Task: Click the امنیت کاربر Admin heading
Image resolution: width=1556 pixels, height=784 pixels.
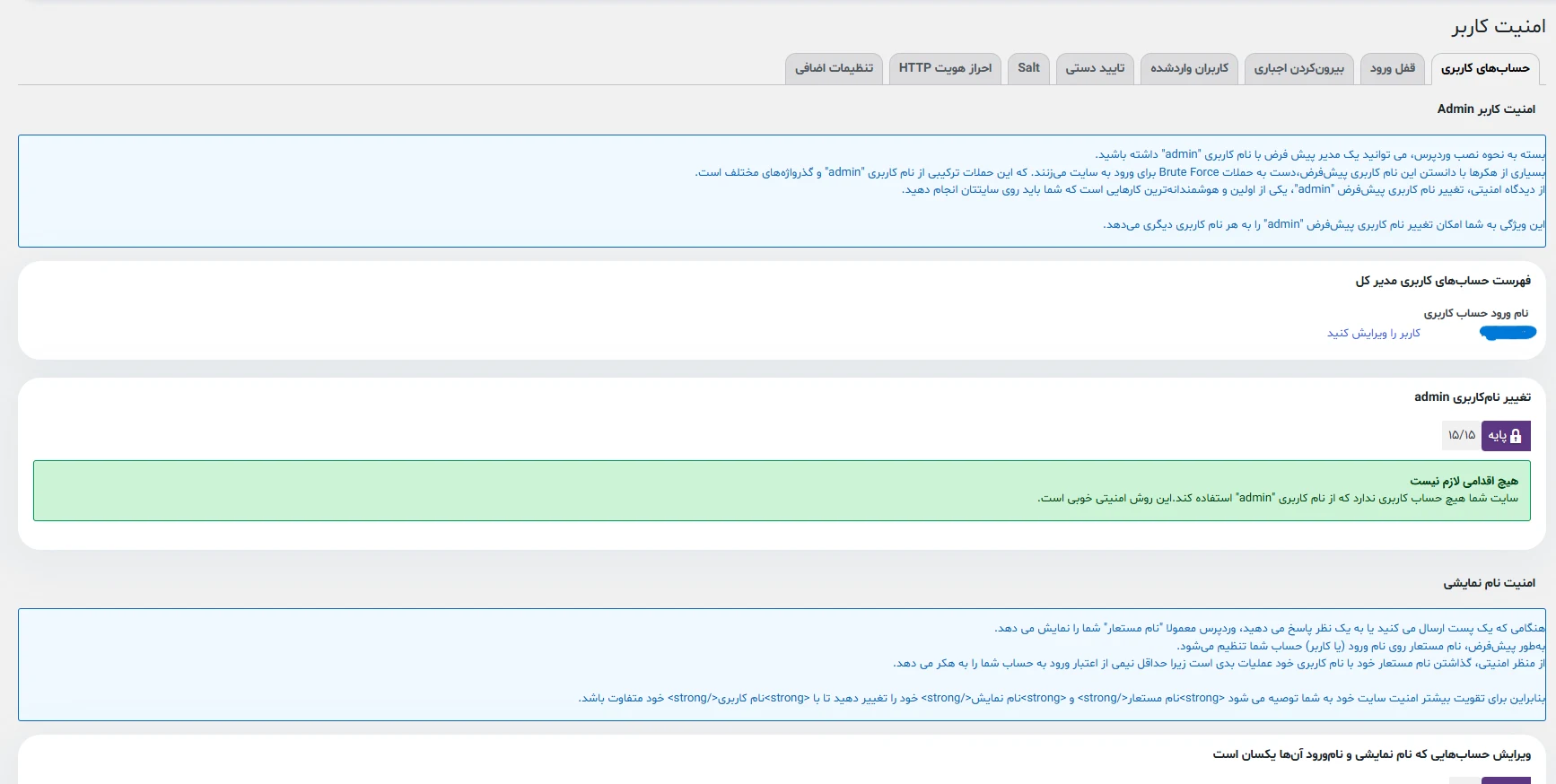Action: [1486, 109]
